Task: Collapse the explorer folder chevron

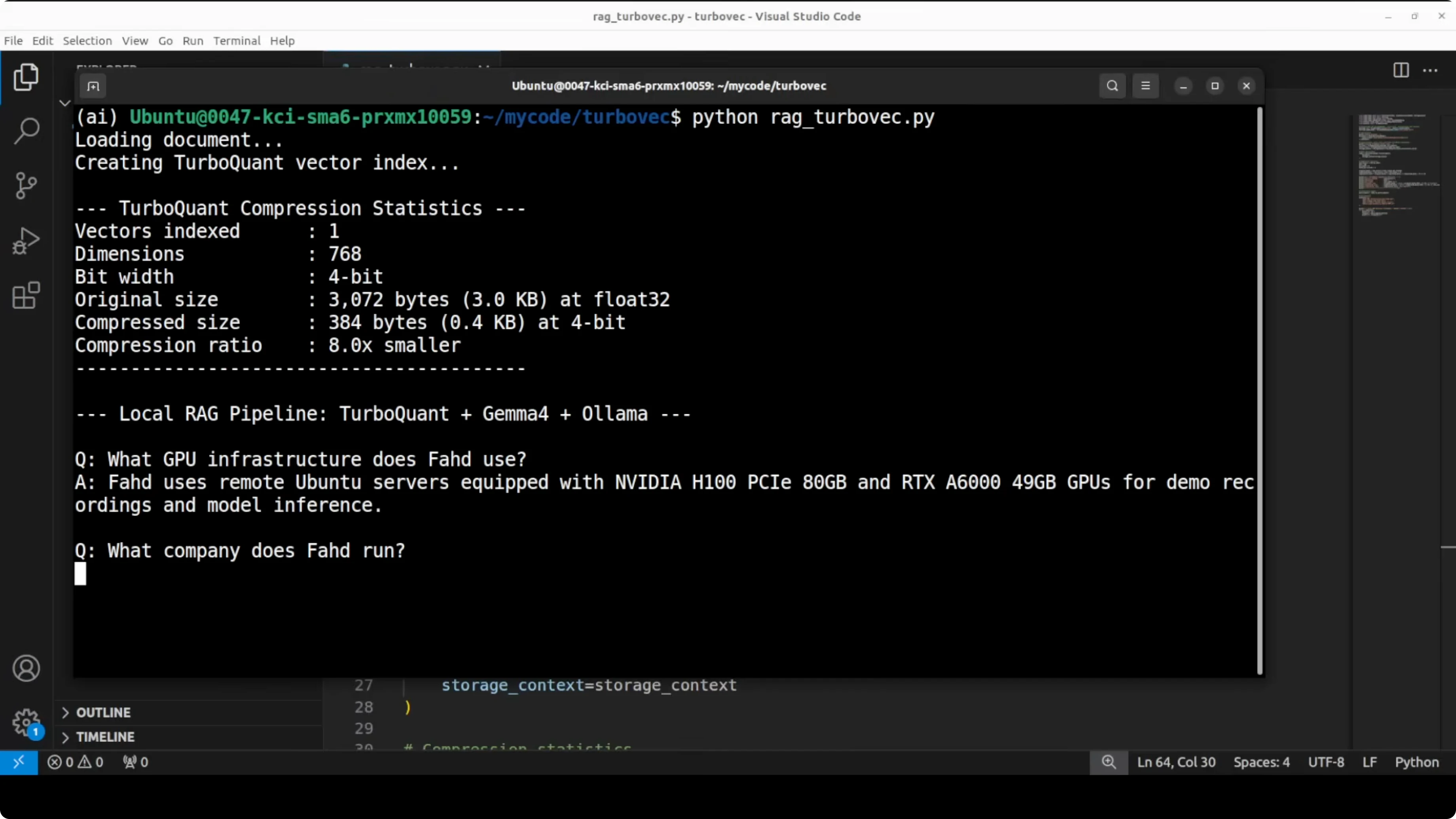Action: coord(64,103)
